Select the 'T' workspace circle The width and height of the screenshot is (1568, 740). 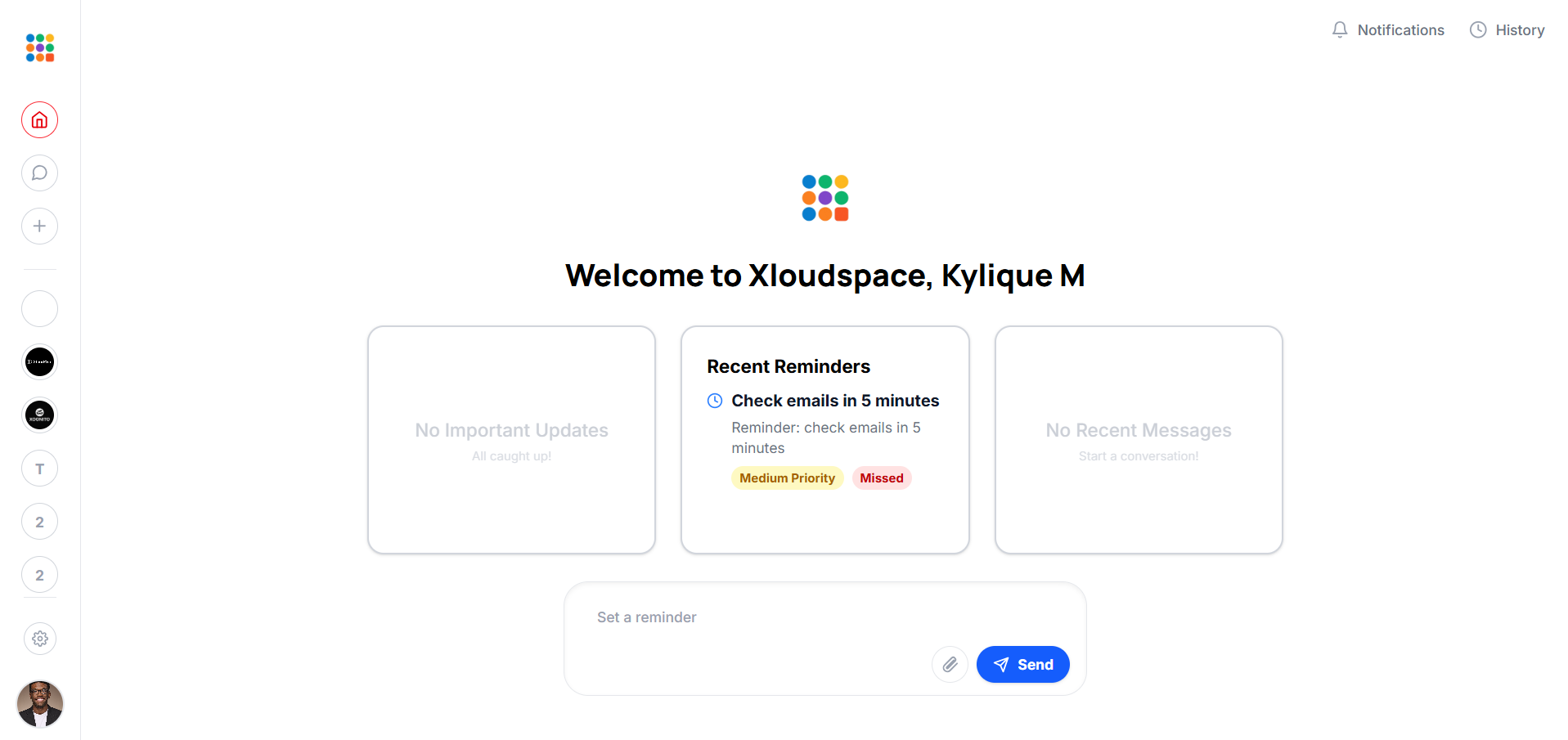(x=39, y=469)
